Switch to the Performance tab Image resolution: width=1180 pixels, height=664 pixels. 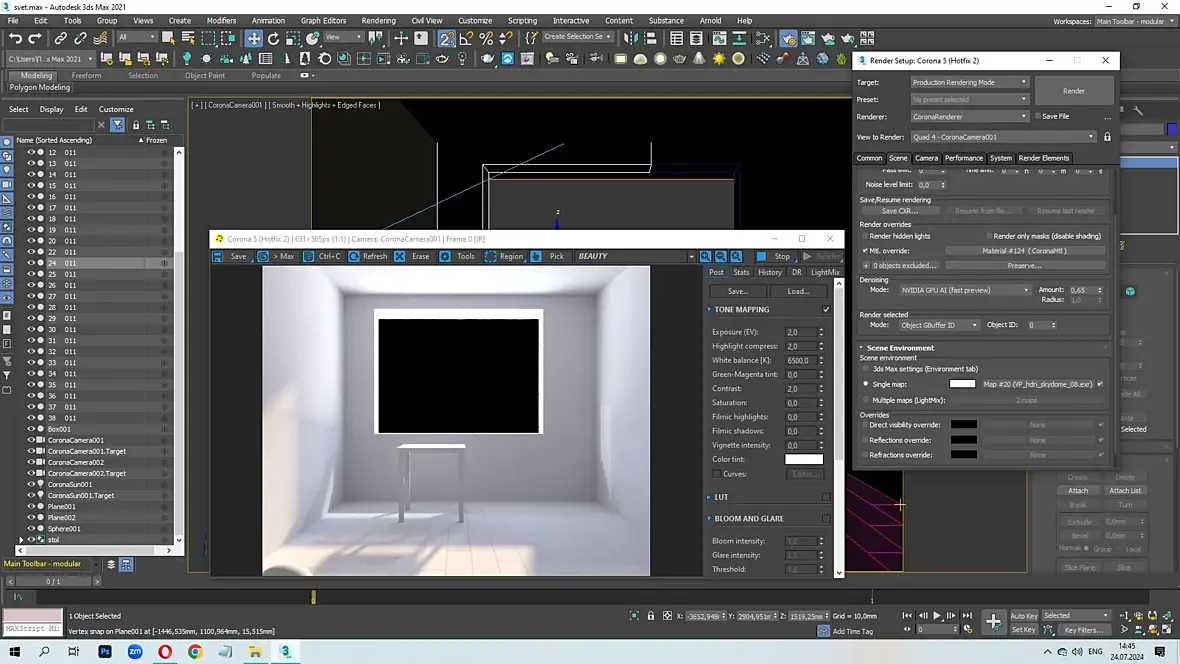click(x=963, y=158)
